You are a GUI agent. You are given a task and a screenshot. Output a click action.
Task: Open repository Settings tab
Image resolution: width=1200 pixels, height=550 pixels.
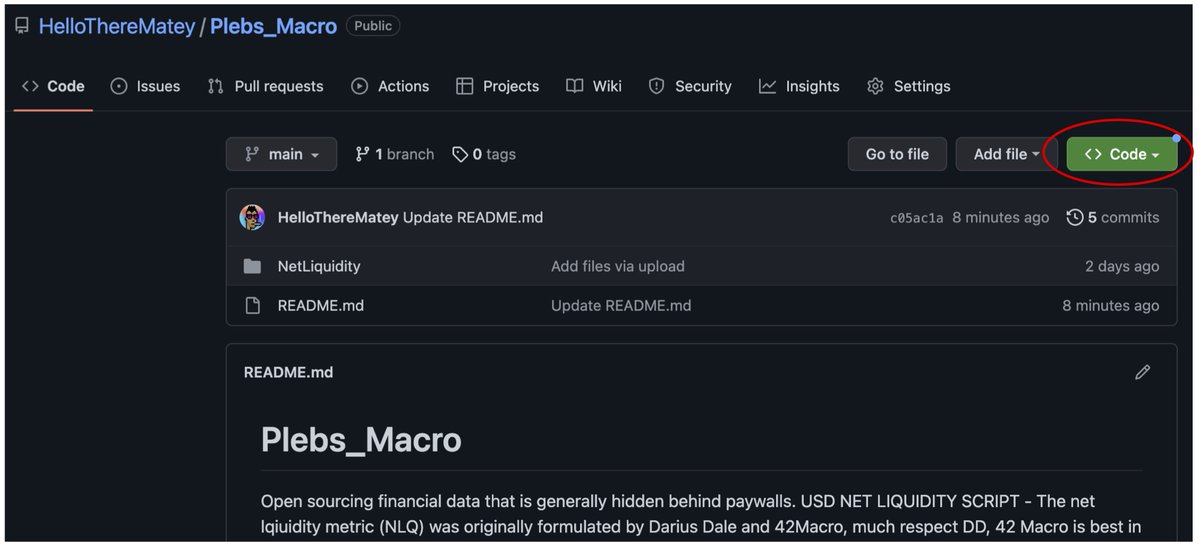[x=908, y=86]
